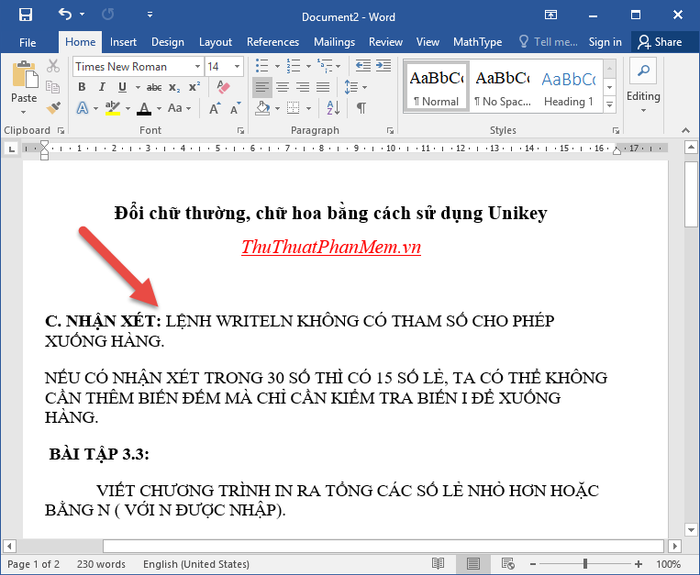Switch to Read Mode view in status bar
The image size is (700, 575).
[437, 564]
